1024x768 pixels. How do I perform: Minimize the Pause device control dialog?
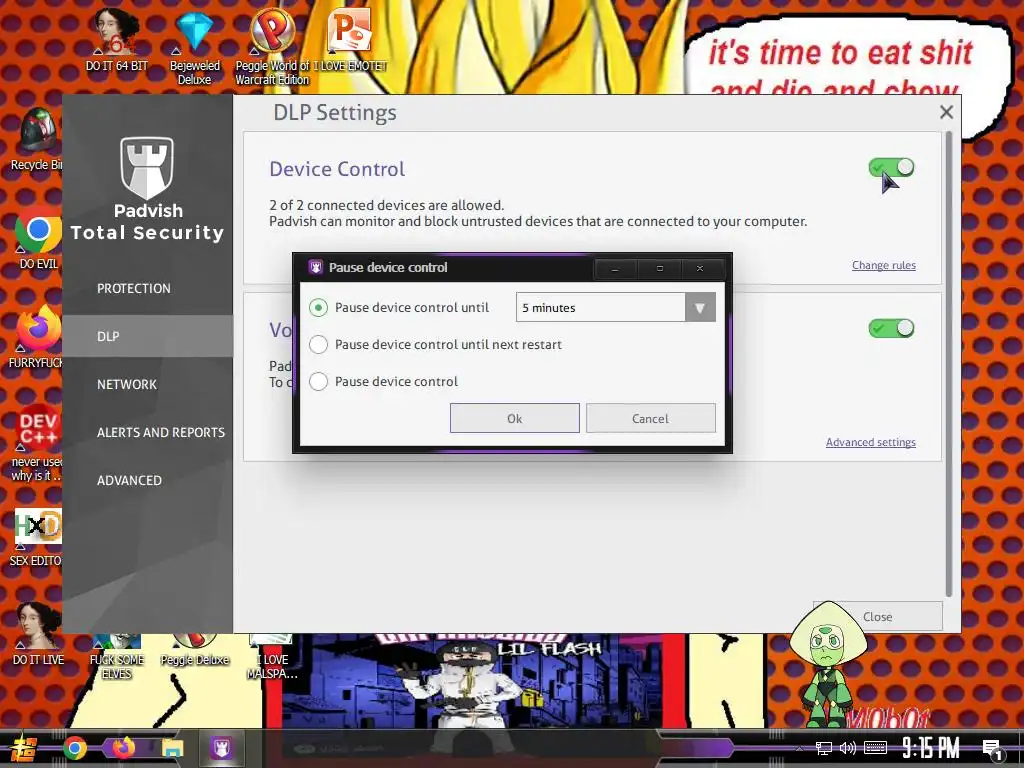[615, 268]
